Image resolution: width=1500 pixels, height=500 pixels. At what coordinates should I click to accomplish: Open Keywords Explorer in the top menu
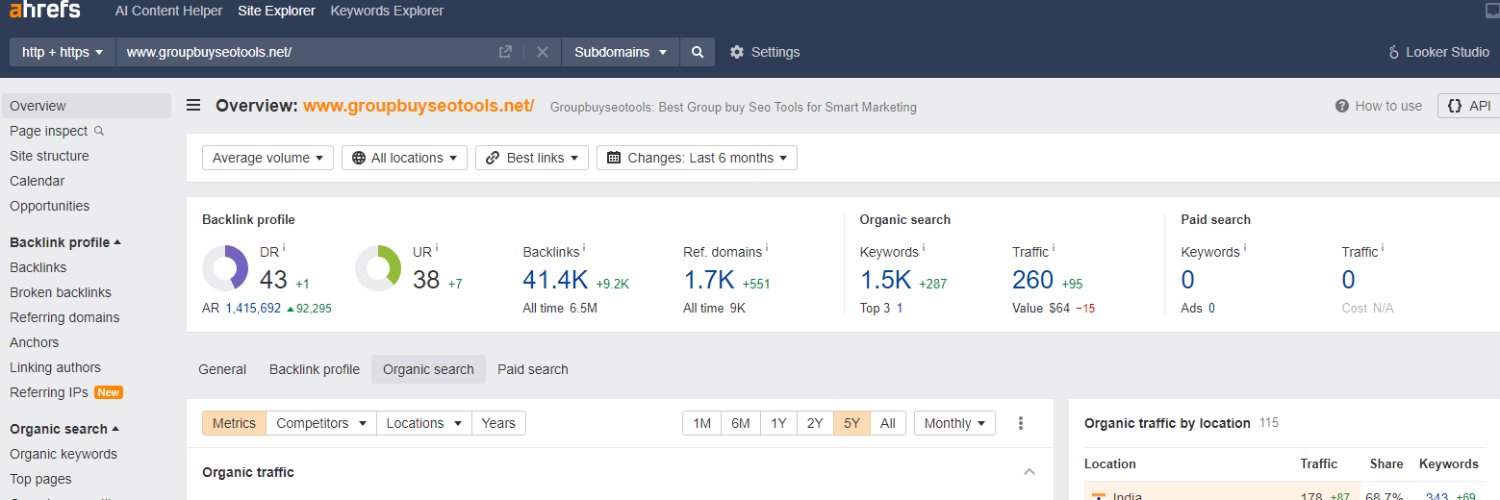tap(387, 11)
